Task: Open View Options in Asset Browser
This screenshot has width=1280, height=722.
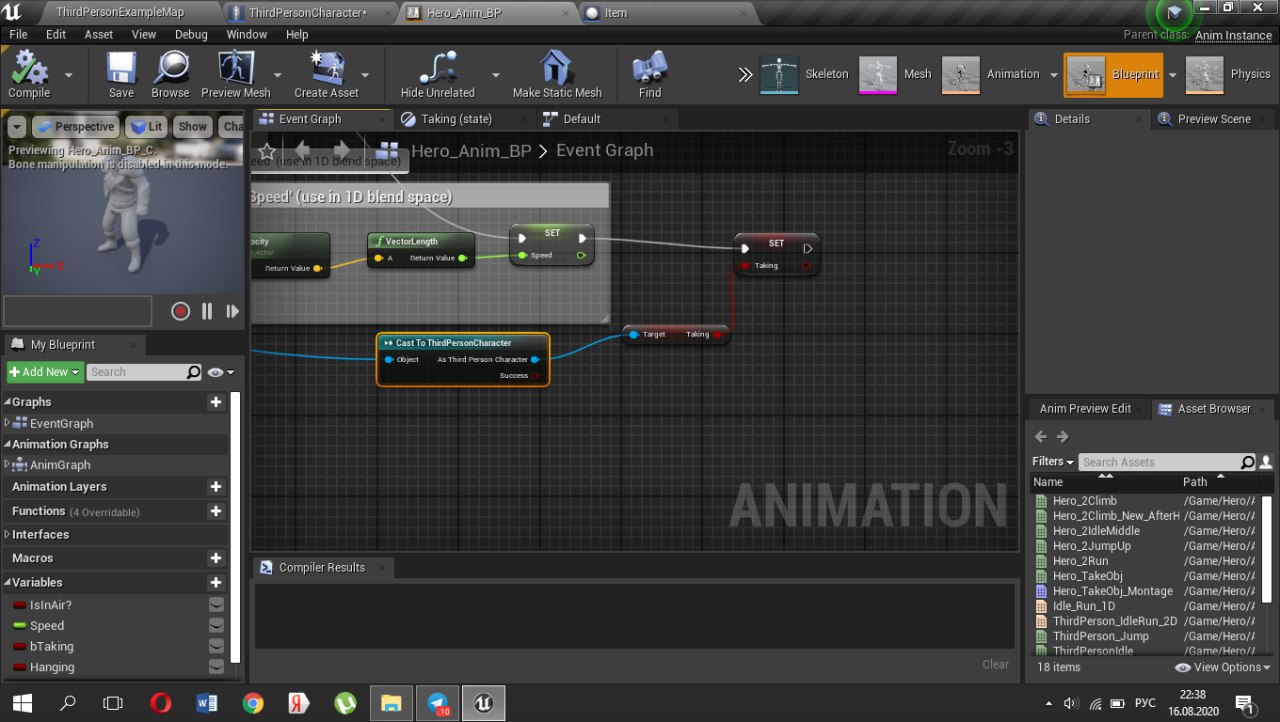Action: pyautogui.click(x=1222, y=667)
